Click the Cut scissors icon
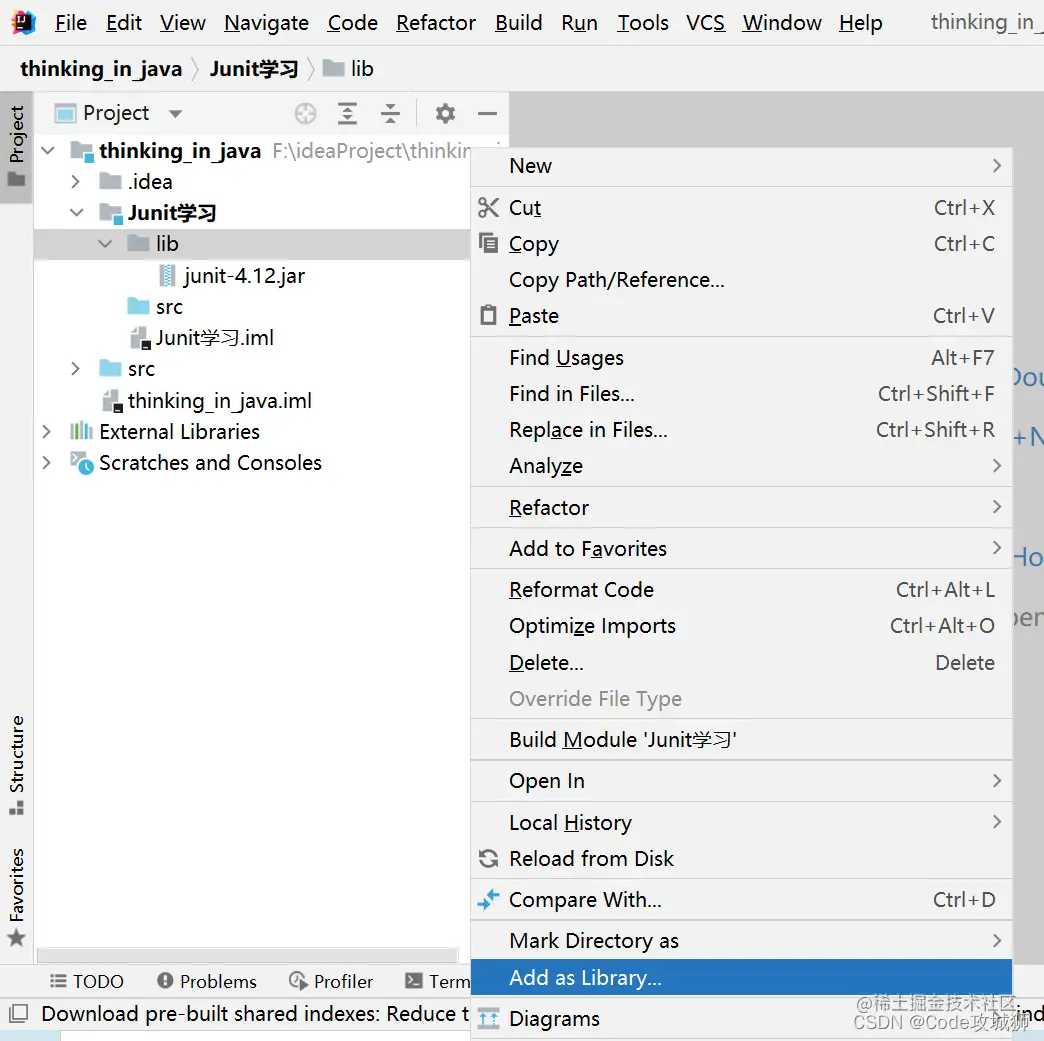1044x1041 pixels. point(488,208)
